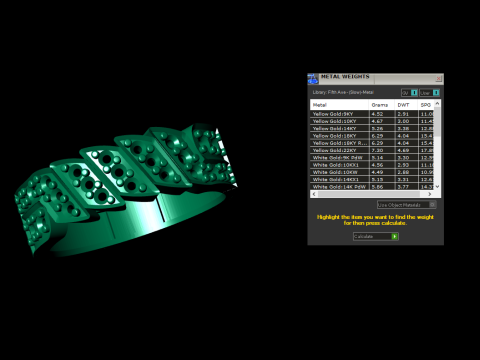Select the Yellow Gold:22KY row

pos(372,150)
